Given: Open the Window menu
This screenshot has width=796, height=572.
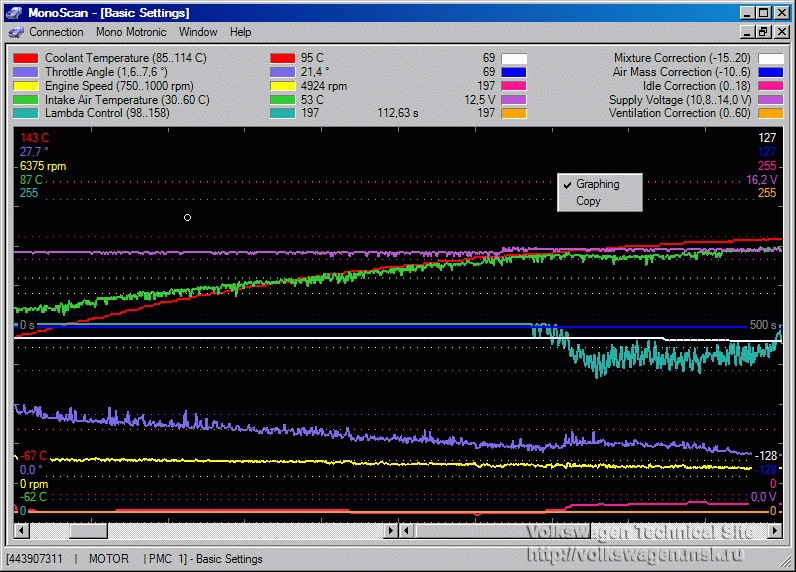Looking at the screenshot, I should coord(197,32).
